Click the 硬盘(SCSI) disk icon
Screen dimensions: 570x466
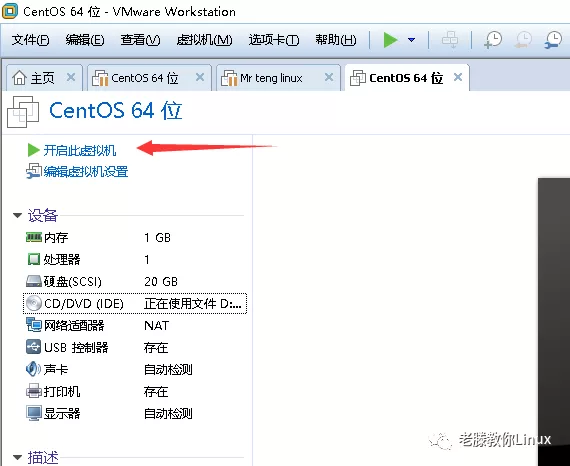click(x=34, y=281)
